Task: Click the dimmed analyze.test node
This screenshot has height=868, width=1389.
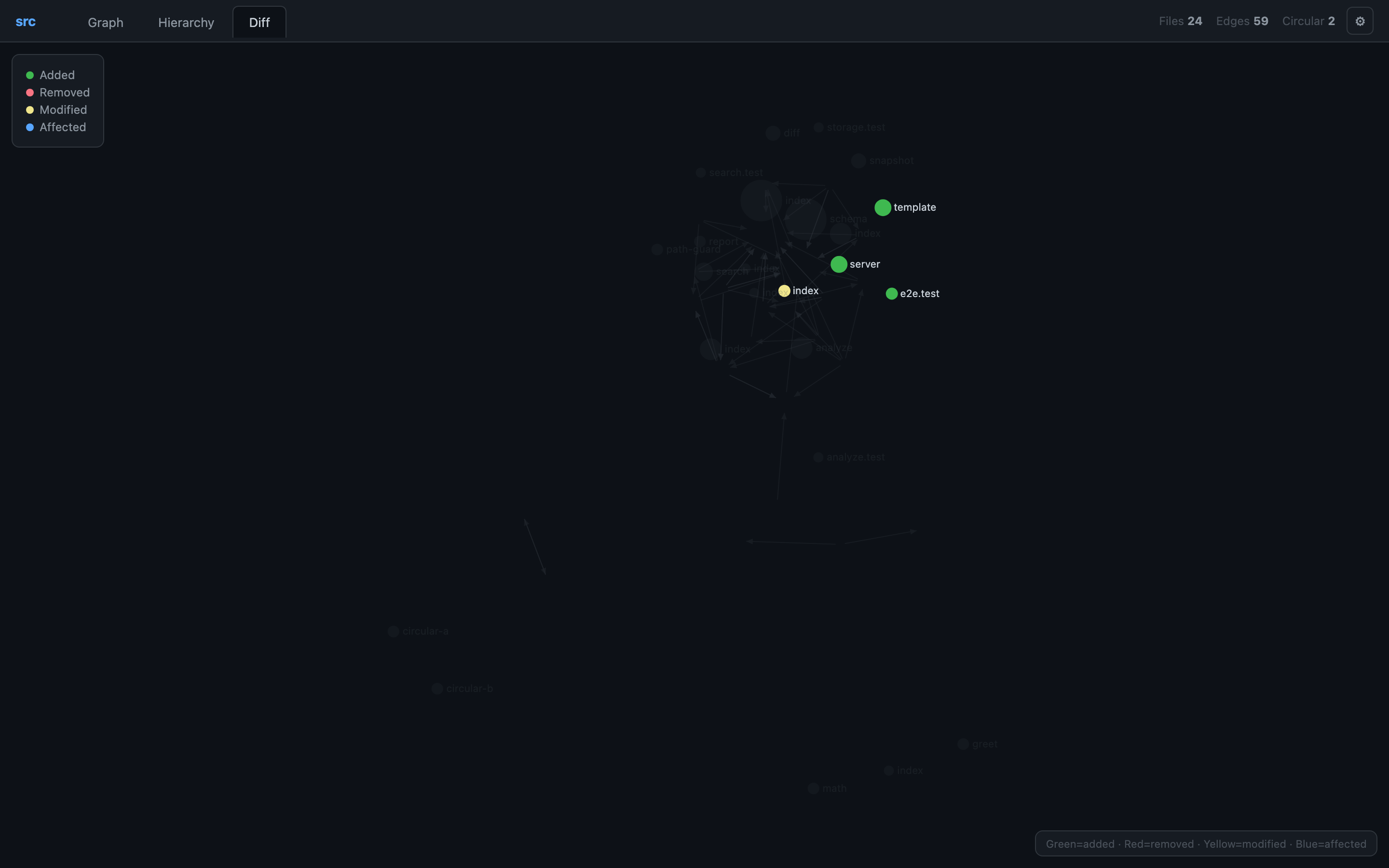Action: pos(818,457)
